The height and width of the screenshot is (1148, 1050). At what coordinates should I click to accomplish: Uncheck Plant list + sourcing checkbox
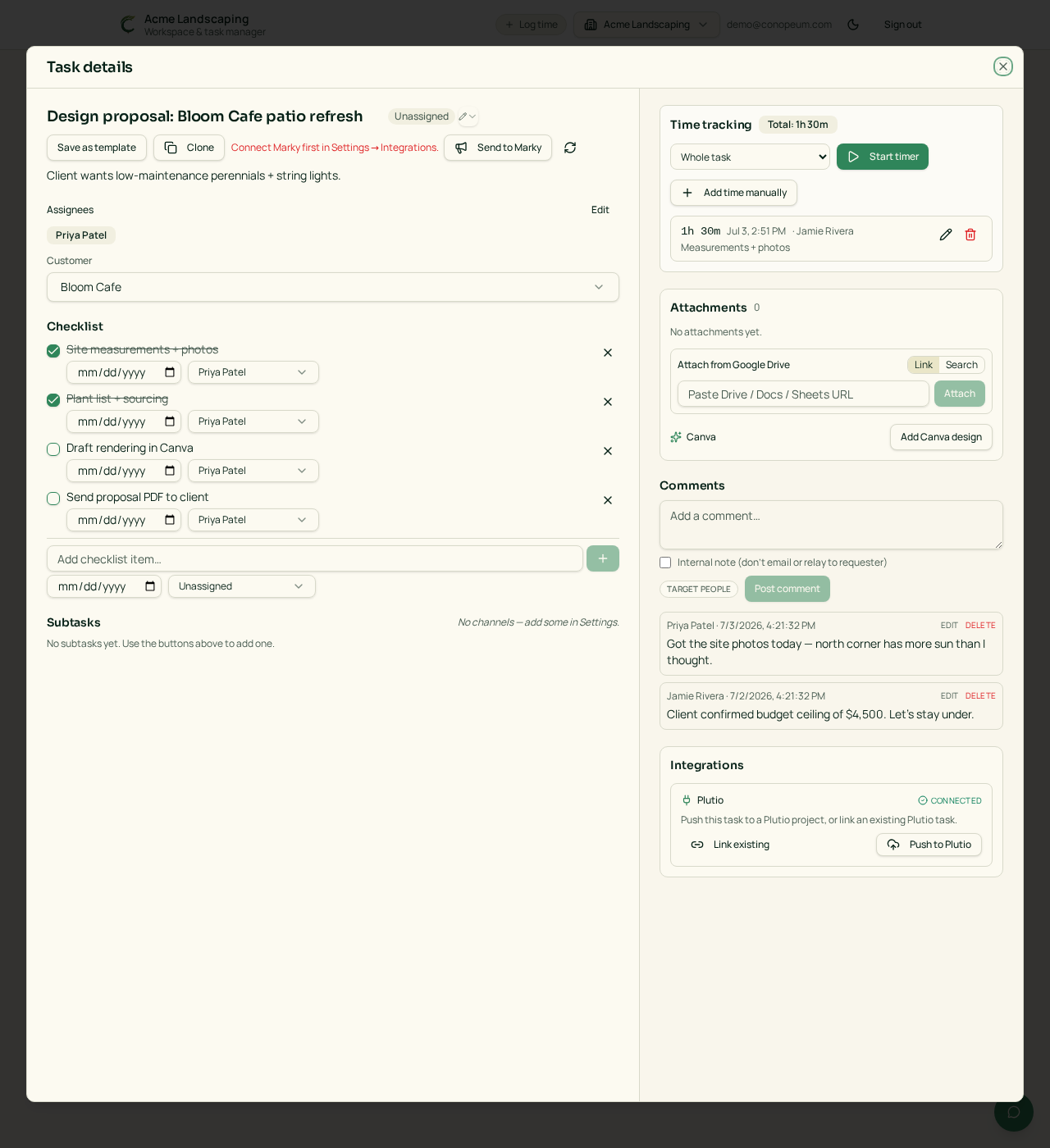click(53, 400)
